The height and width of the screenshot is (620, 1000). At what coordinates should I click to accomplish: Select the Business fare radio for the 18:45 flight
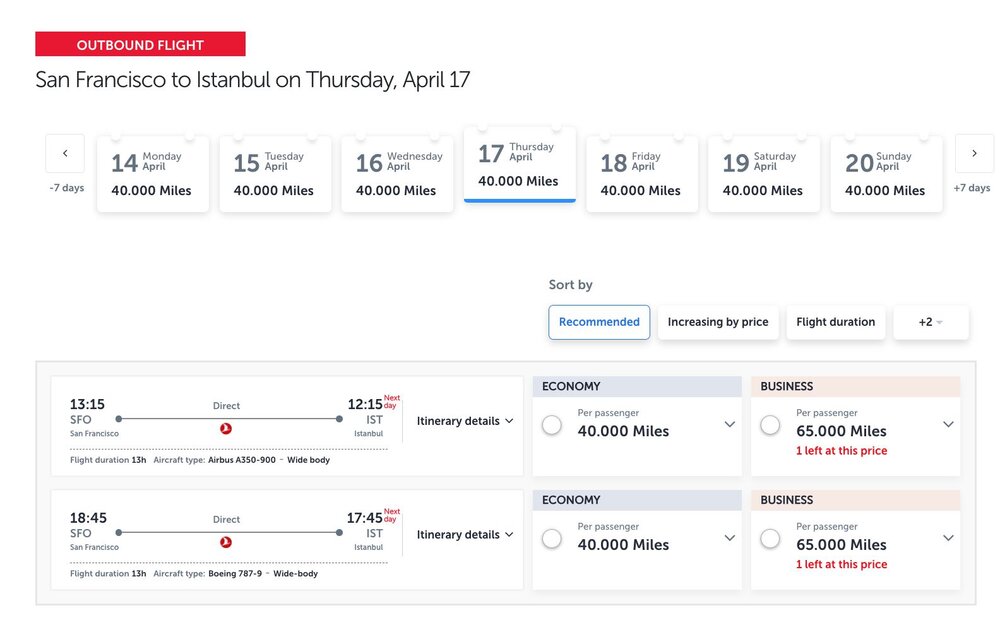point(770,539)
